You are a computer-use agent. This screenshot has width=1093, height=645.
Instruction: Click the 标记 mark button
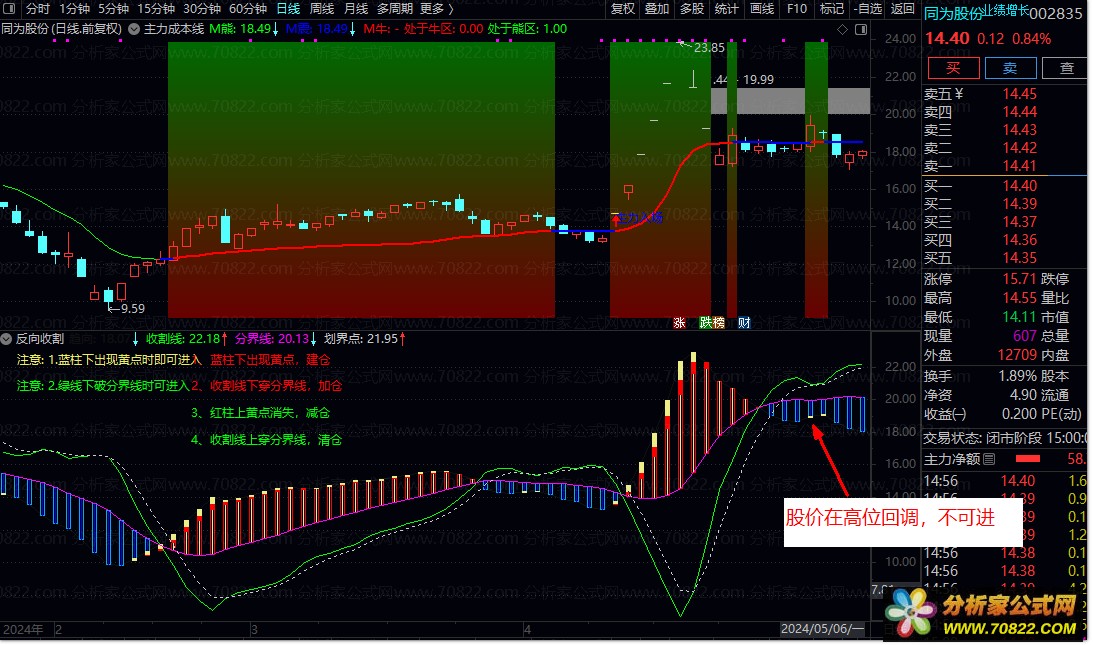[832, 9]
